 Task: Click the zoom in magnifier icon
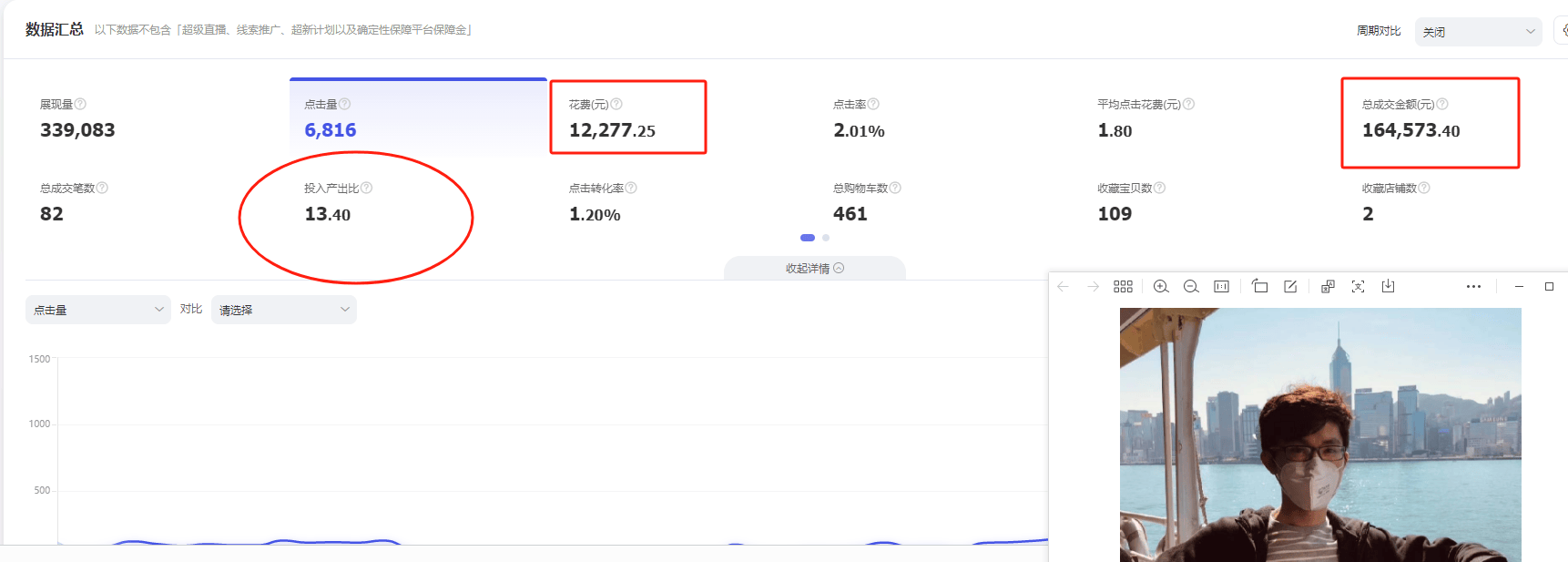click(x=1161, y=287)
